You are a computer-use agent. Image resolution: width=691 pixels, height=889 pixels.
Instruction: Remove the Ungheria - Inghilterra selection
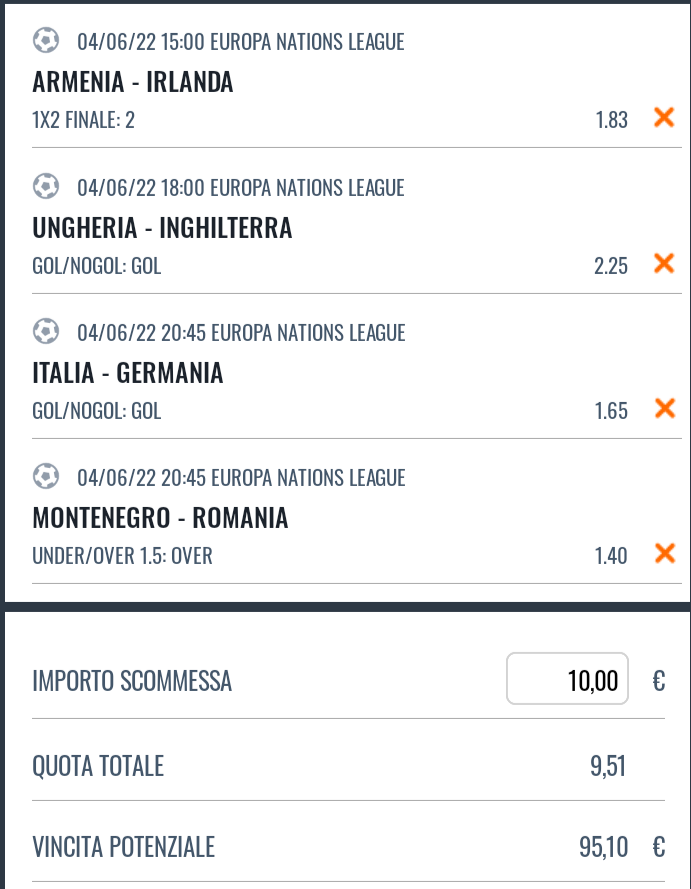click(x=664, y=264)
